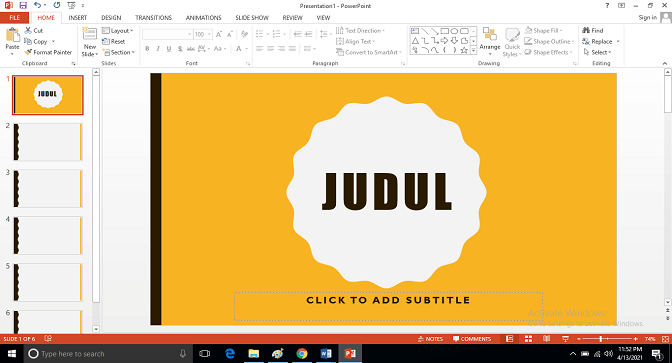Expand the Layout dropdown
The image size is (672, 363).
(x=118, y=31)
